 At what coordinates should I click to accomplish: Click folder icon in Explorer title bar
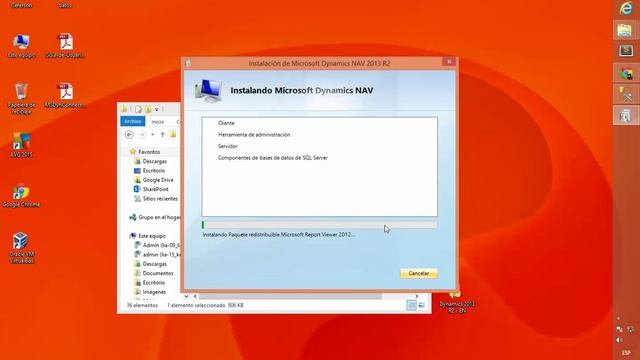(124, 109)
